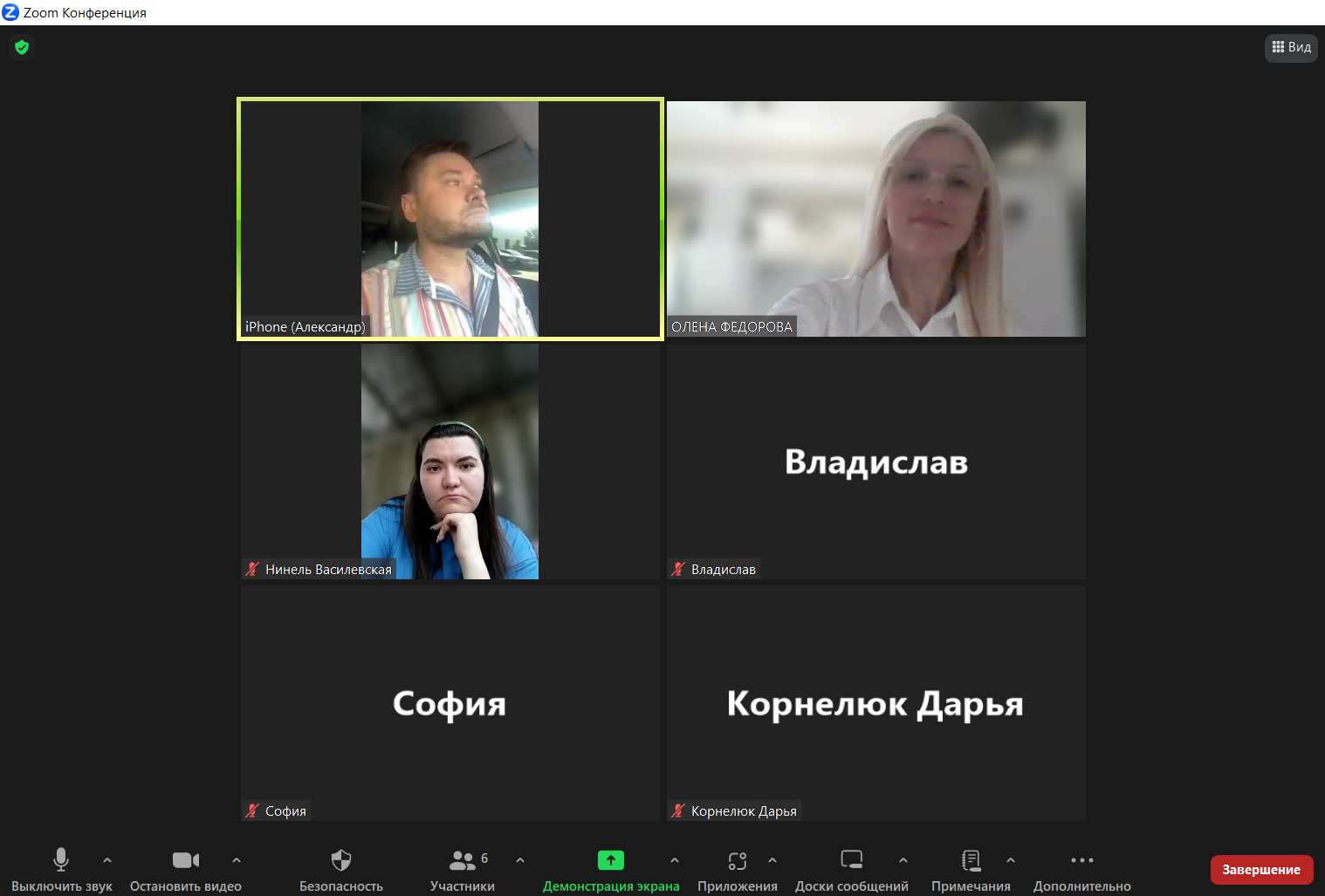Click the Дополнительно label

click(1082, 886)
